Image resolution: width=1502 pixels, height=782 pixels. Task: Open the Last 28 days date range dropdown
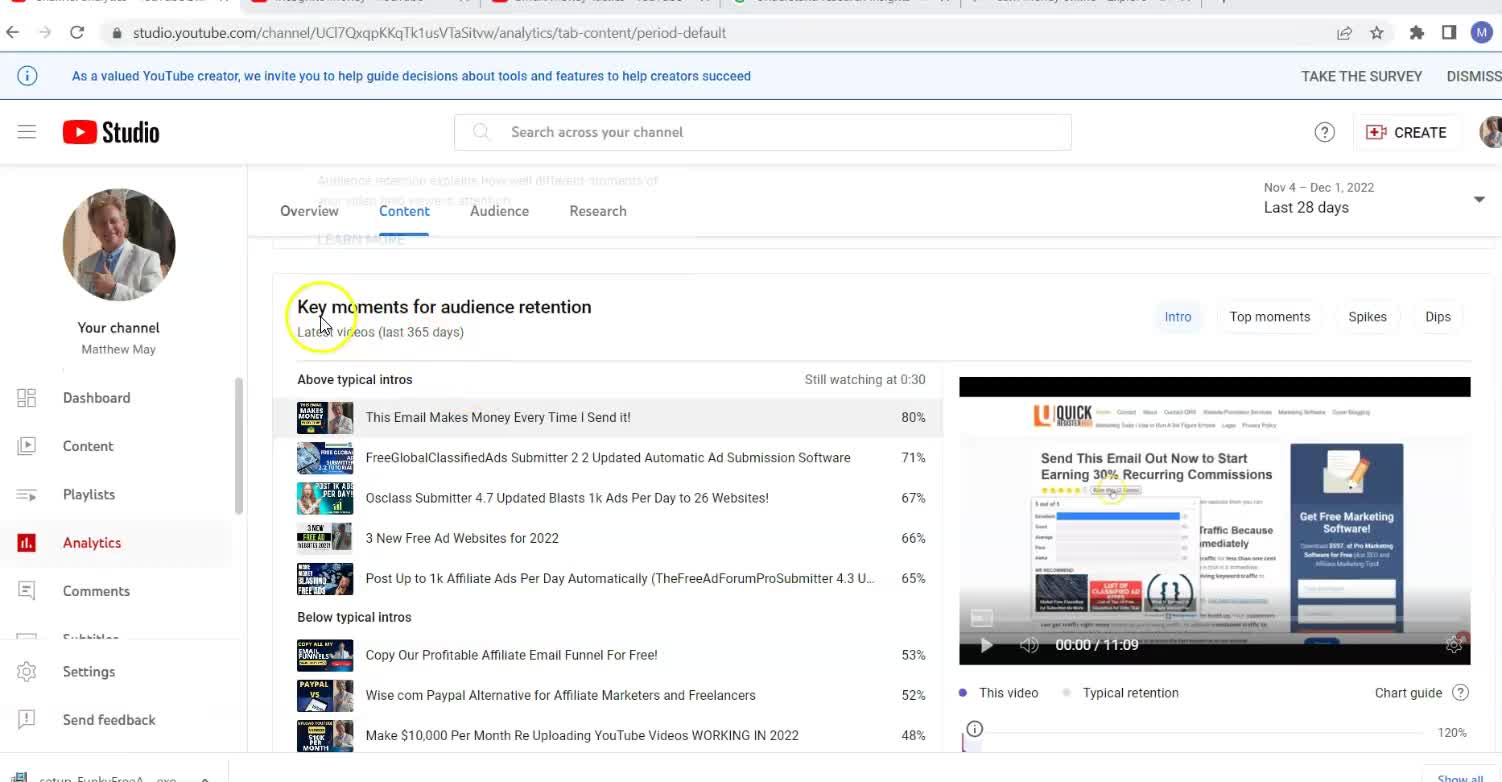1374,198
